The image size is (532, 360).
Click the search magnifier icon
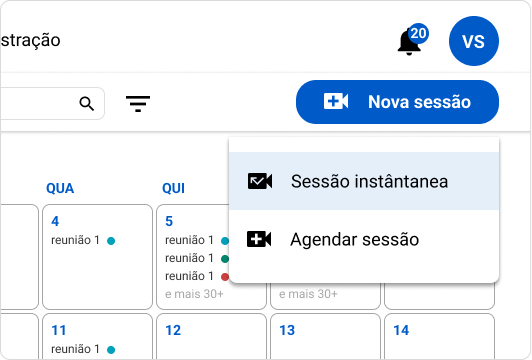pyautogui.click(x=87, y=103)
